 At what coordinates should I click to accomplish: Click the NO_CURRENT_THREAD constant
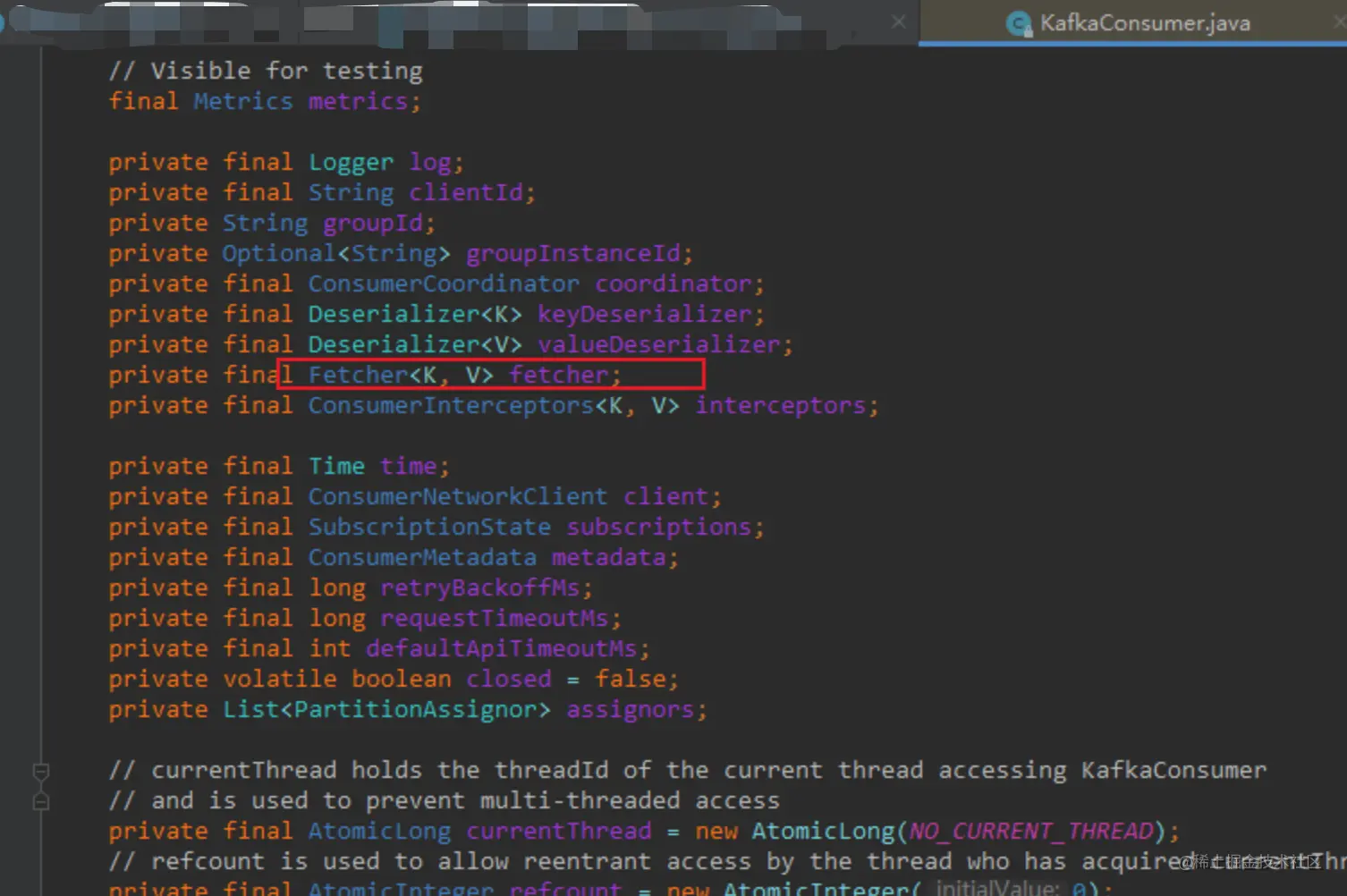tap(1031, 831)
